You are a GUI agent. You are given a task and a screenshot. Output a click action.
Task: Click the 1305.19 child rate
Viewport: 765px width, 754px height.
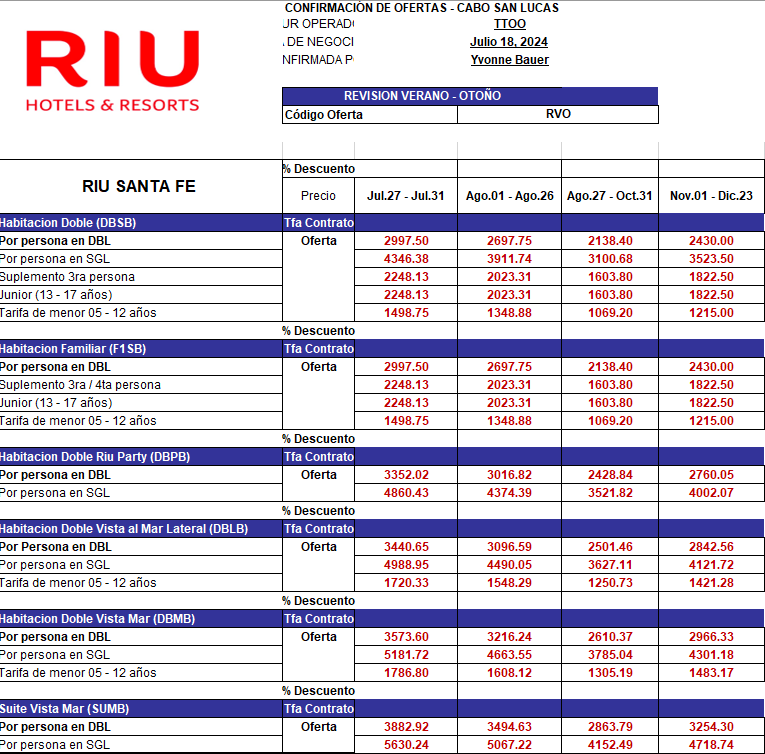[x=610, y=673]
